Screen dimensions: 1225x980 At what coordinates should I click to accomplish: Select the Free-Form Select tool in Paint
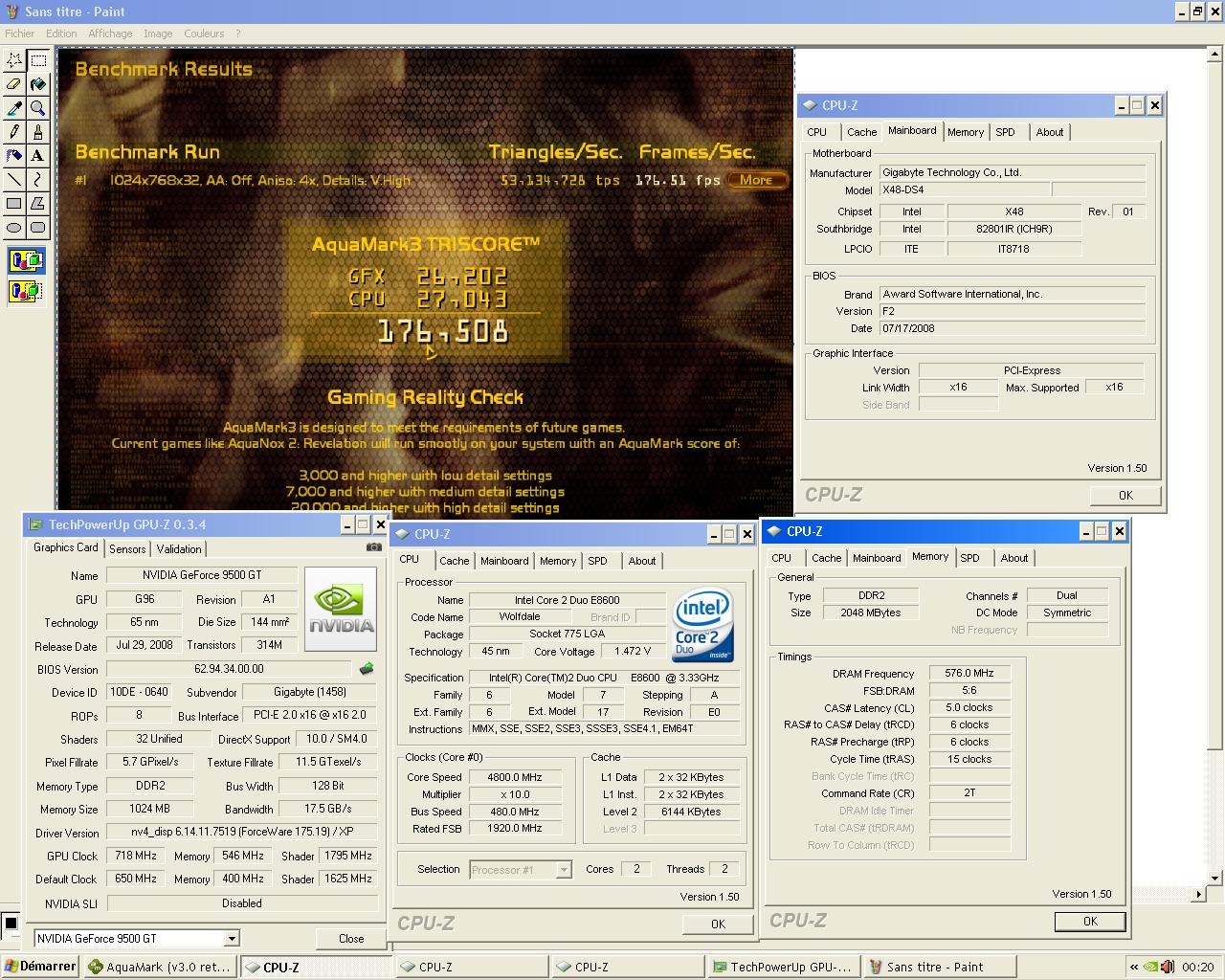point(14,60)
